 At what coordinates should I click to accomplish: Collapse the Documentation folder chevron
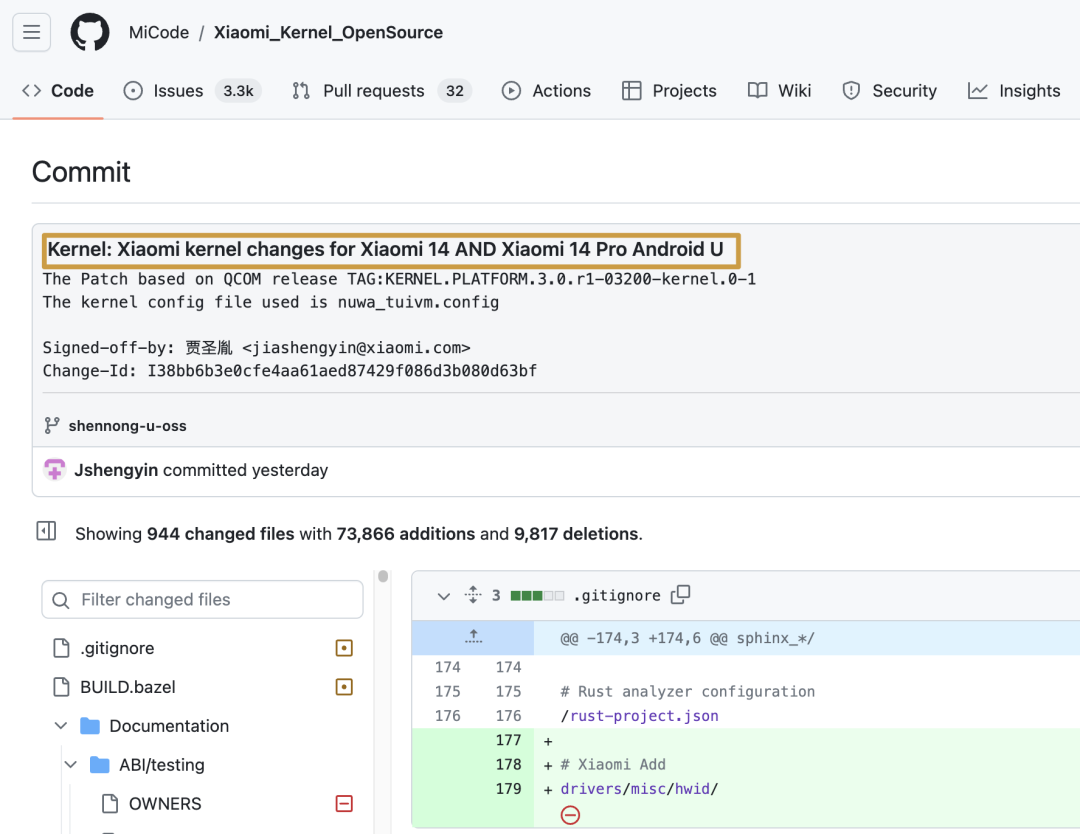[x=61, y=726]
